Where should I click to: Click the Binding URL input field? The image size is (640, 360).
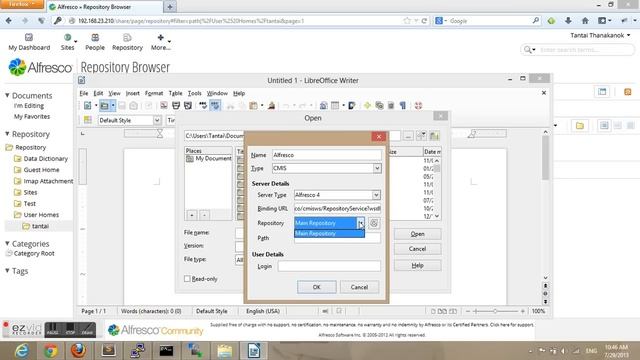pos(337,209)
